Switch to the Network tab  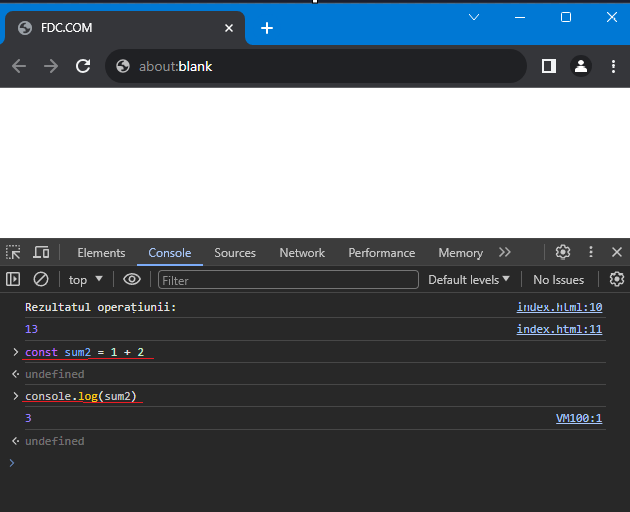pyautogui.click(x=302, y=253)
